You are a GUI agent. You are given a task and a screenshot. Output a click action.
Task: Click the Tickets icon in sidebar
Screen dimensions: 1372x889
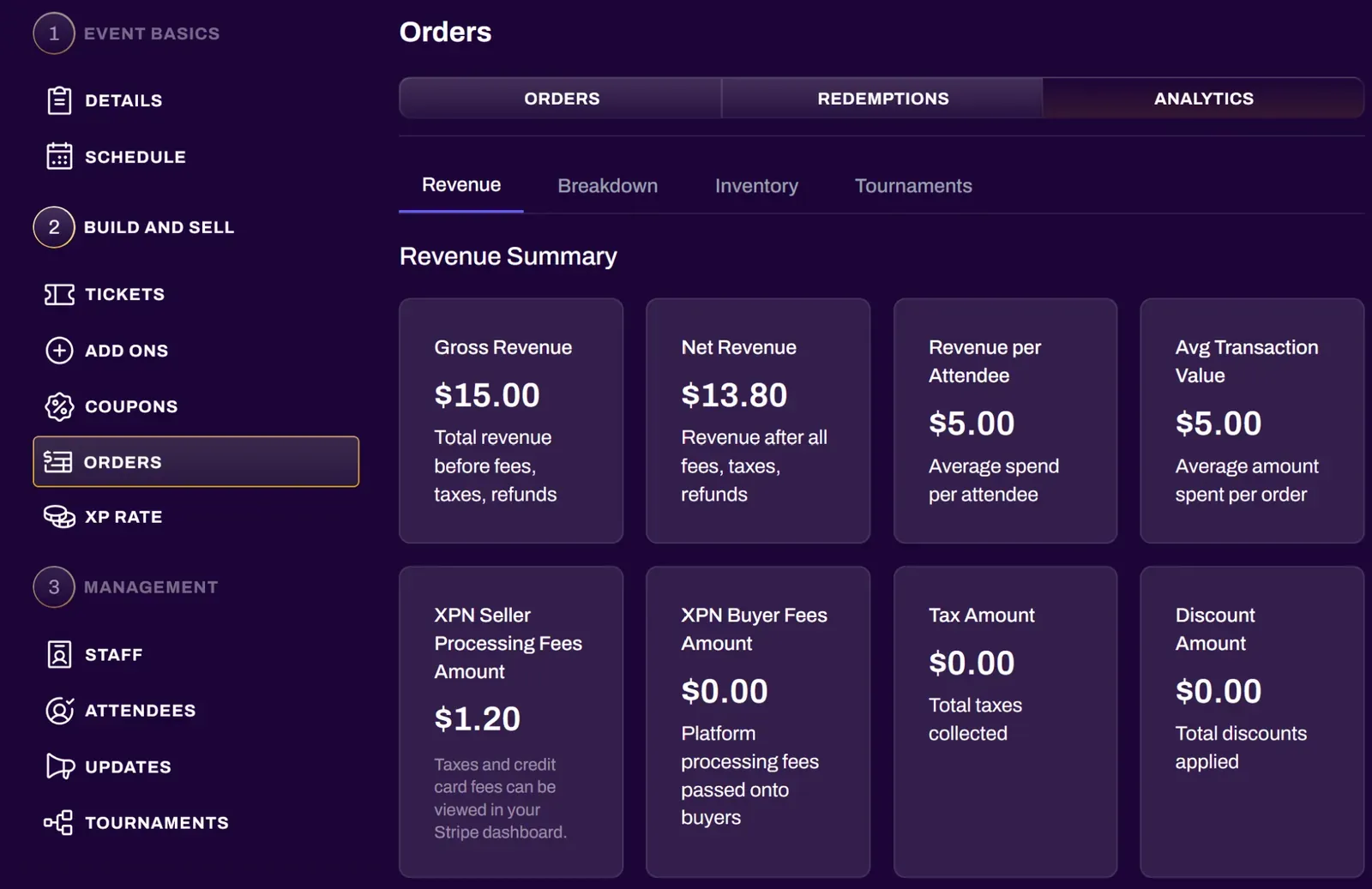coord(59,294)
